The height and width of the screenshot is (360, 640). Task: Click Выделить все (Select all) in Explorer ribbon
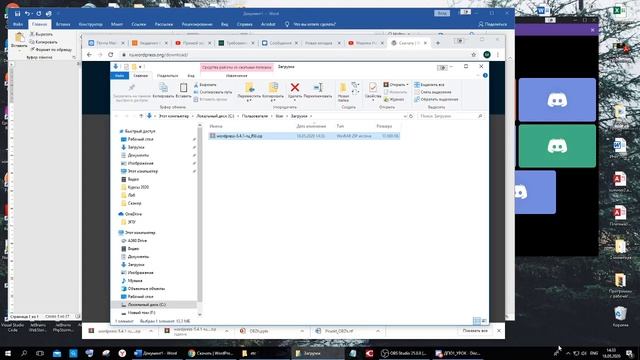pyautogui.click(x=429, y=84)
